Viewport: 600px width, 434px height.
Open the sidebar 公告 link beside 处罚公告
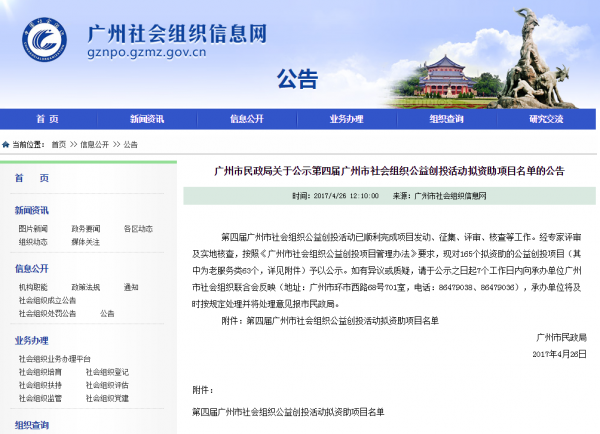coord(107,313)
